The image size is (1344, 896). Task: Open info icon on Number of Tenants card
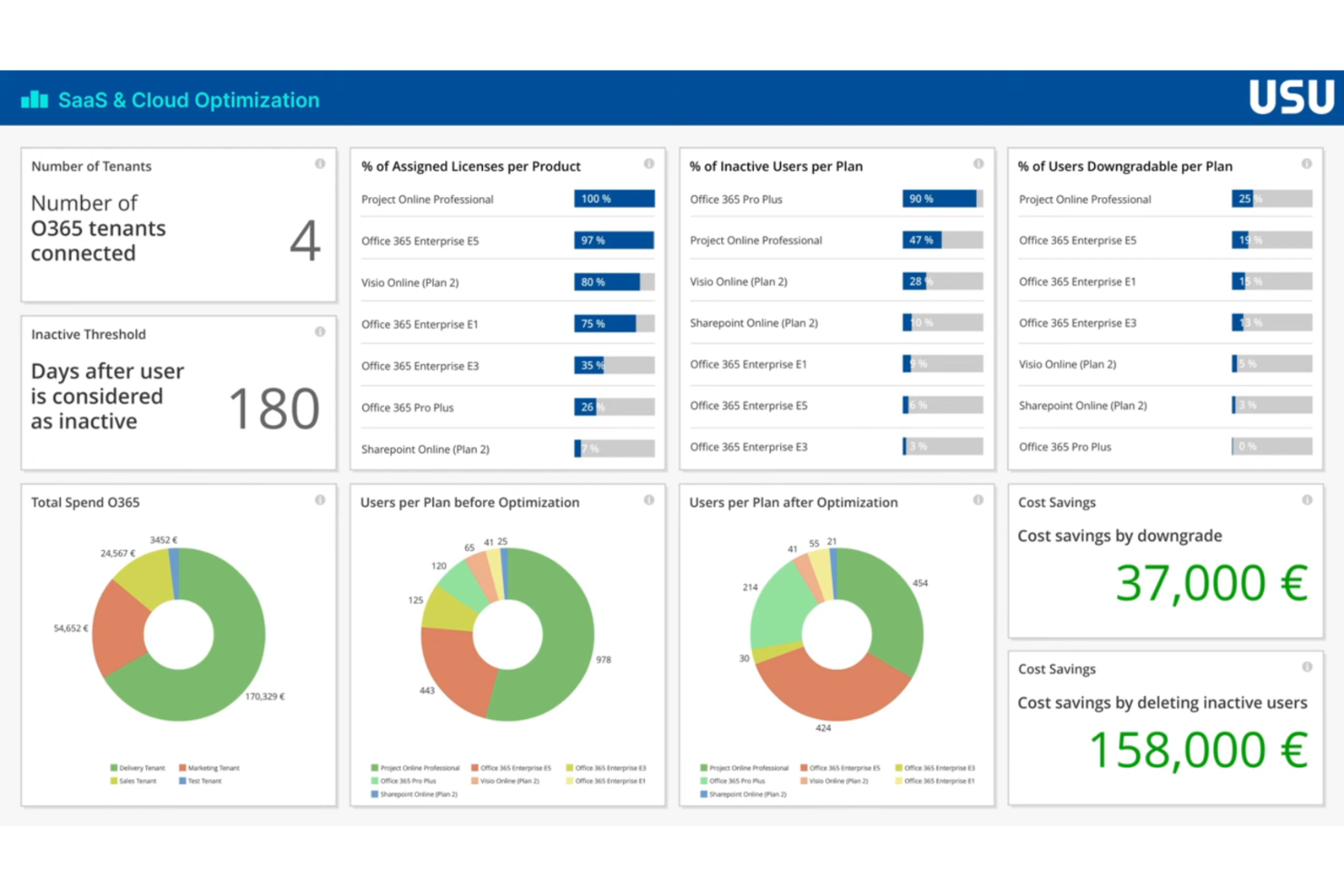point(320,164)
